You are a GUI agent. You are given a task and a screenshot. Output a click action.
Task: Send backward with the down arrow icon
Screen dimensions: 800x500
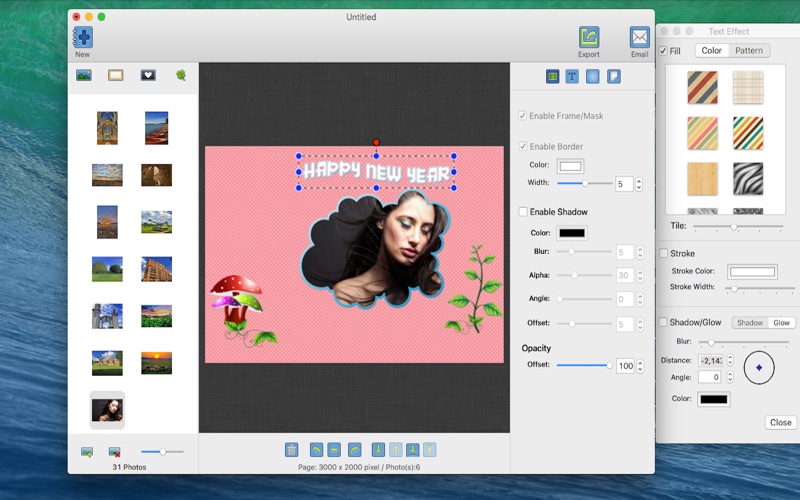378,449
